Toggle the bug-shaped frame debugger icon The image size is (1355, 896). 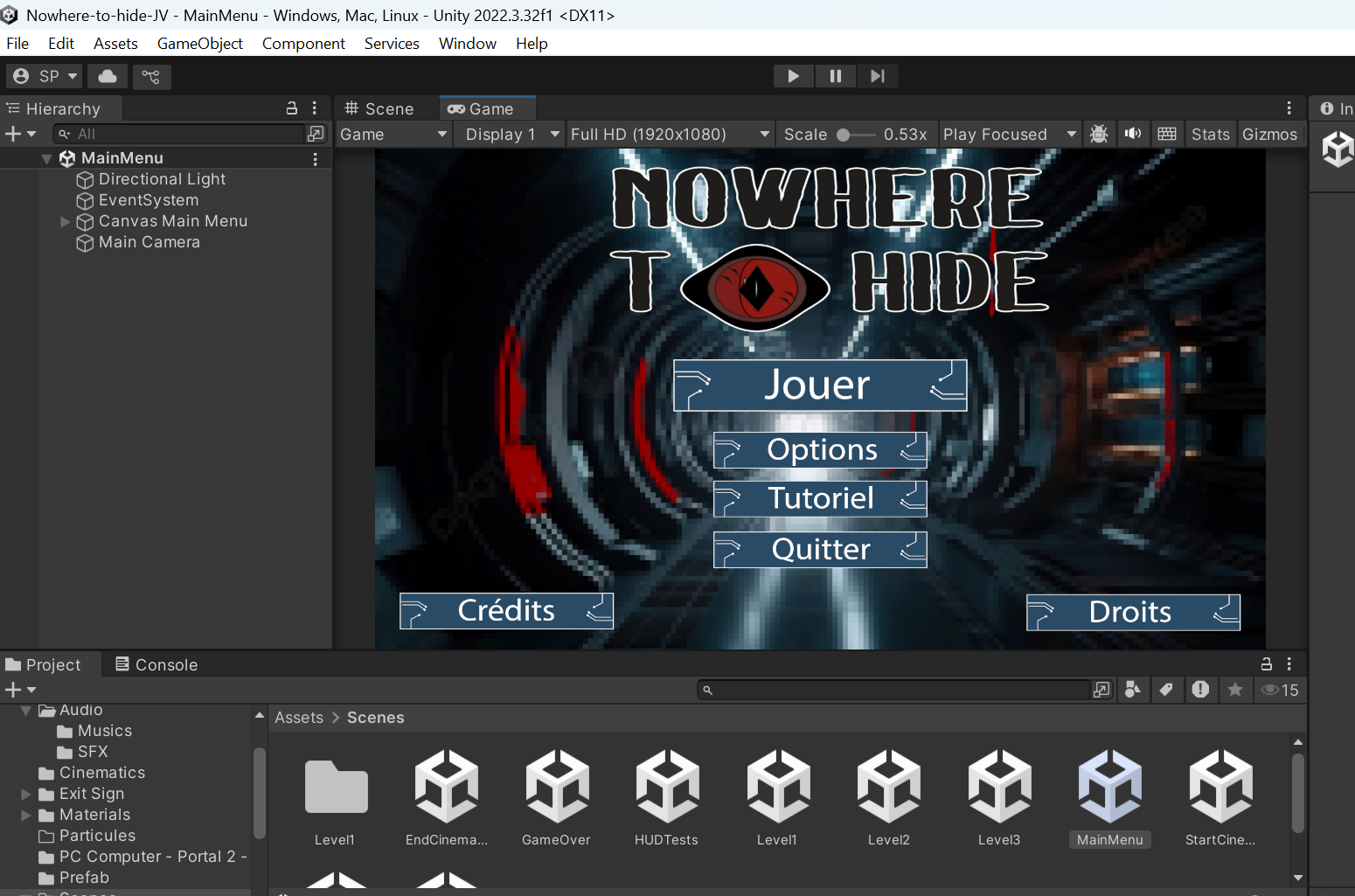1099,134
